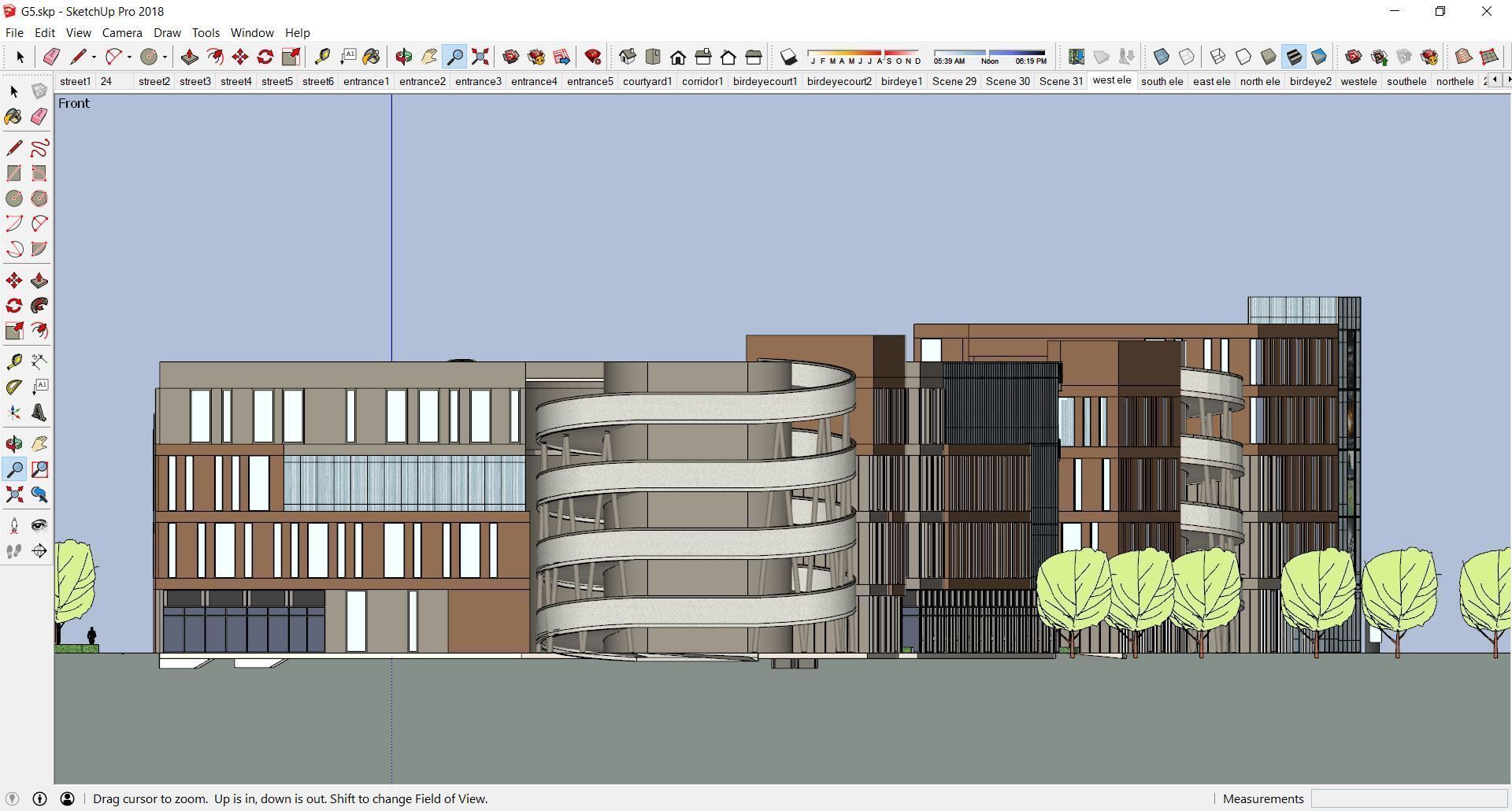Viewport: 1512px width, 811px height.
Task: Pick the Dimension tool in left toolbar
Action: click(x=39, y=362)
